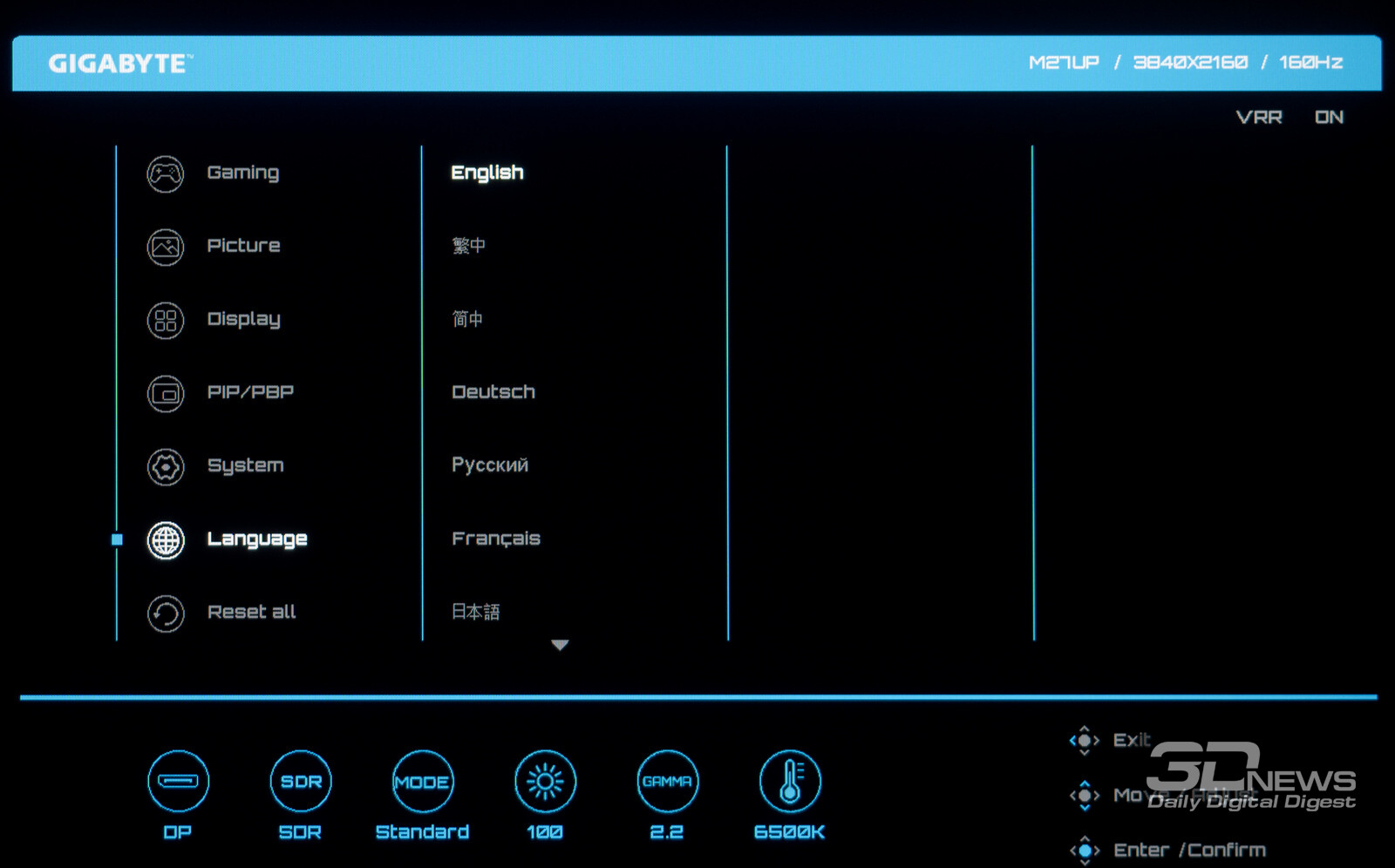Viewport: 1395px width, 868px height.
Task: Select English language option
Action: coord(487,173)
